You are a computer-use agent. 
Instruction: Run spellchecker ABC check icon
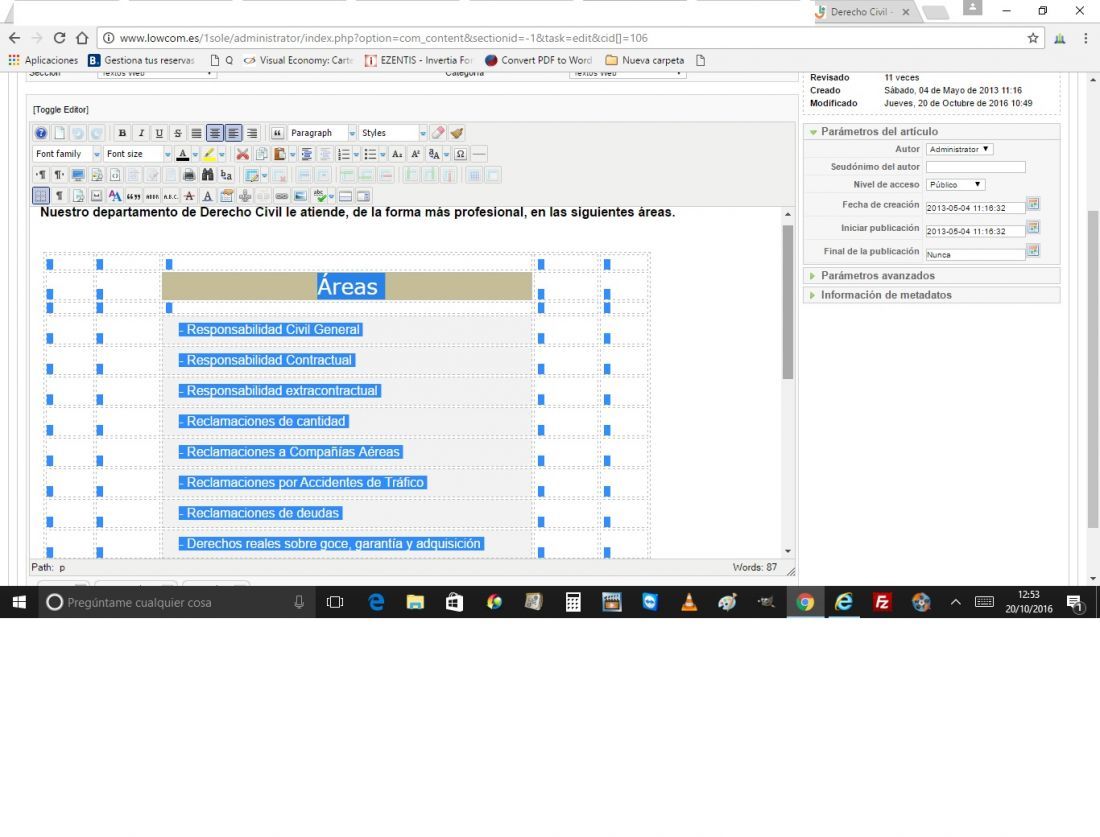[320, 196]
